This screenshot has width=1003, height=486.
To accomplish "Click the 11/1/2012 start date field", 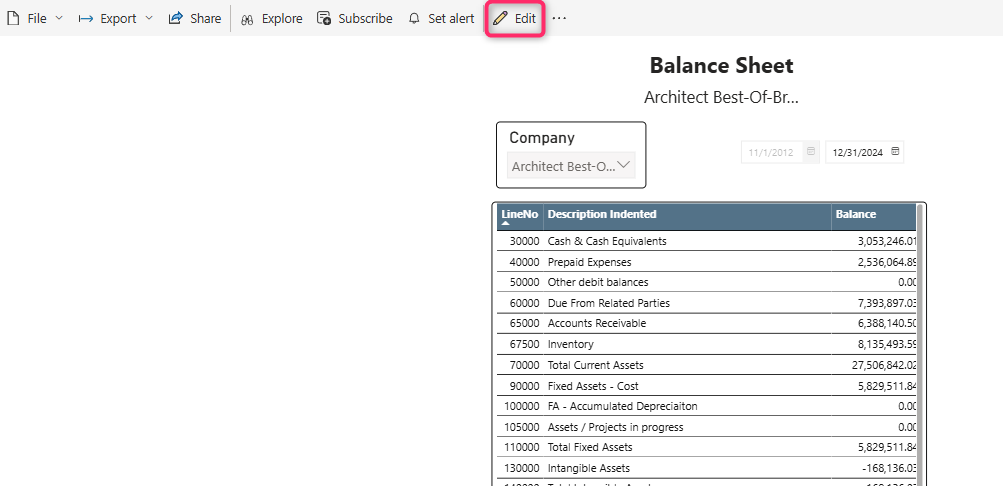I will coord(770,152).
